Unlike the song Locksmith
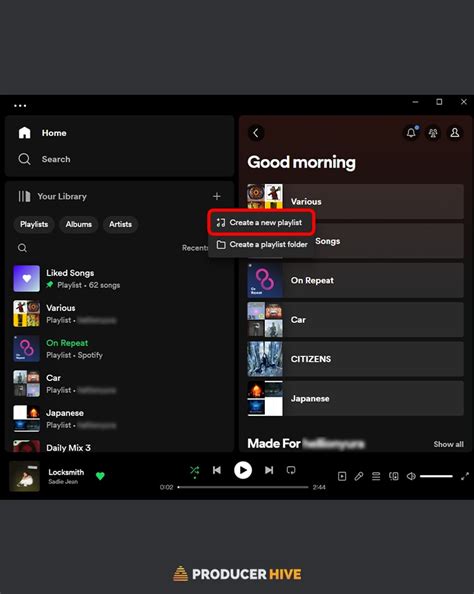The image size is (474, 594). pyautogui.click(x=100, y=476)
